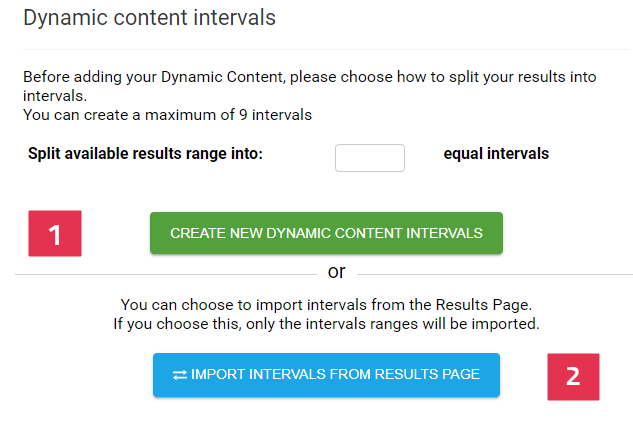Click 'You can create a maximum of 9 intervals' text
Viewport: 633px width, 430px height.
click(x=168, y=115)
